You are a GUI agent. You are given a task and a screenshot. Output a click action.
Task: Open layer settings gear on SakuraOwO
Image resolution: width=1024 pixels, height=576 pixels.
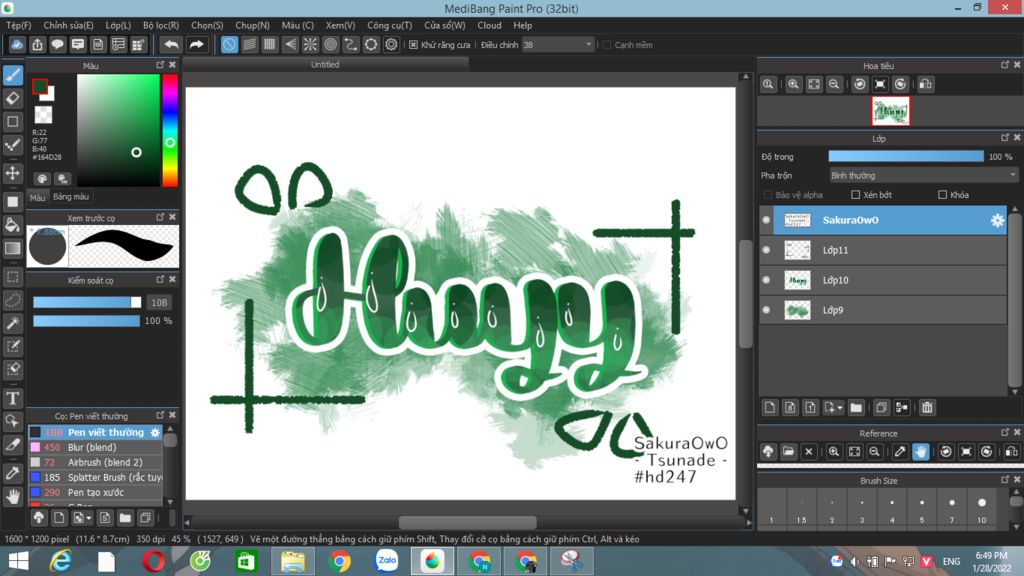click(x=997, y=220)
